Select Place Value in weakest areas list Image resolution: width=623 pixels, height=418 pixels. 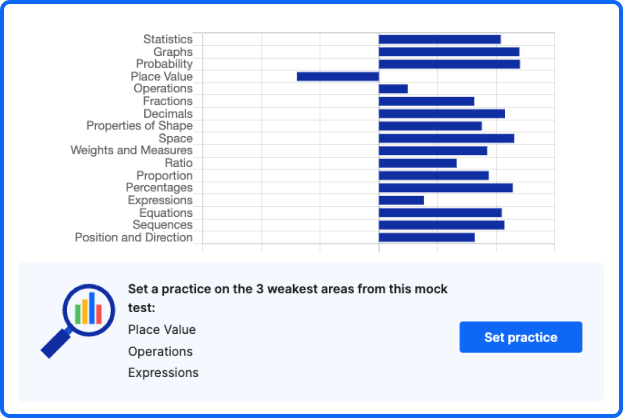coord(162,329)
